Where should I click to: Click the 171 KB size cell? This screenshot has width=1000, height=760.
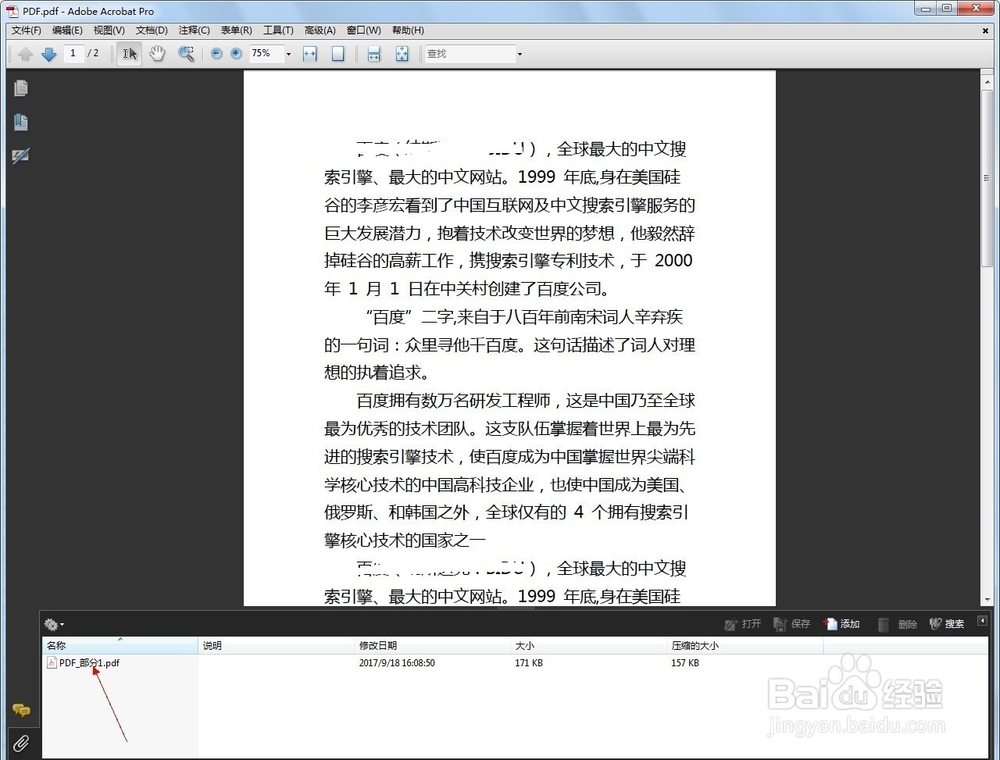529,663
